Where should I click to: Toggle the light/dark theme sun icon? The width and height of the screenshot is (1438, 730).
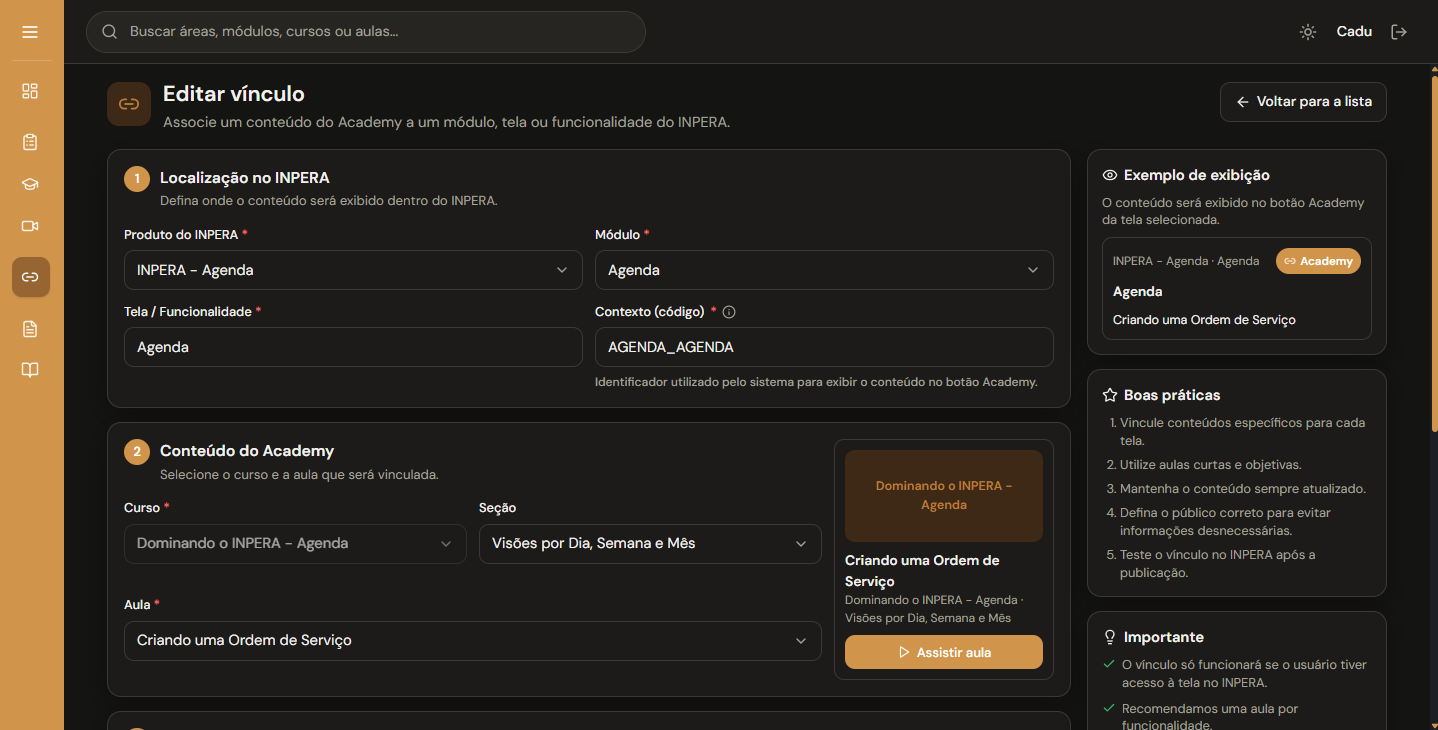pos(1308,32)
